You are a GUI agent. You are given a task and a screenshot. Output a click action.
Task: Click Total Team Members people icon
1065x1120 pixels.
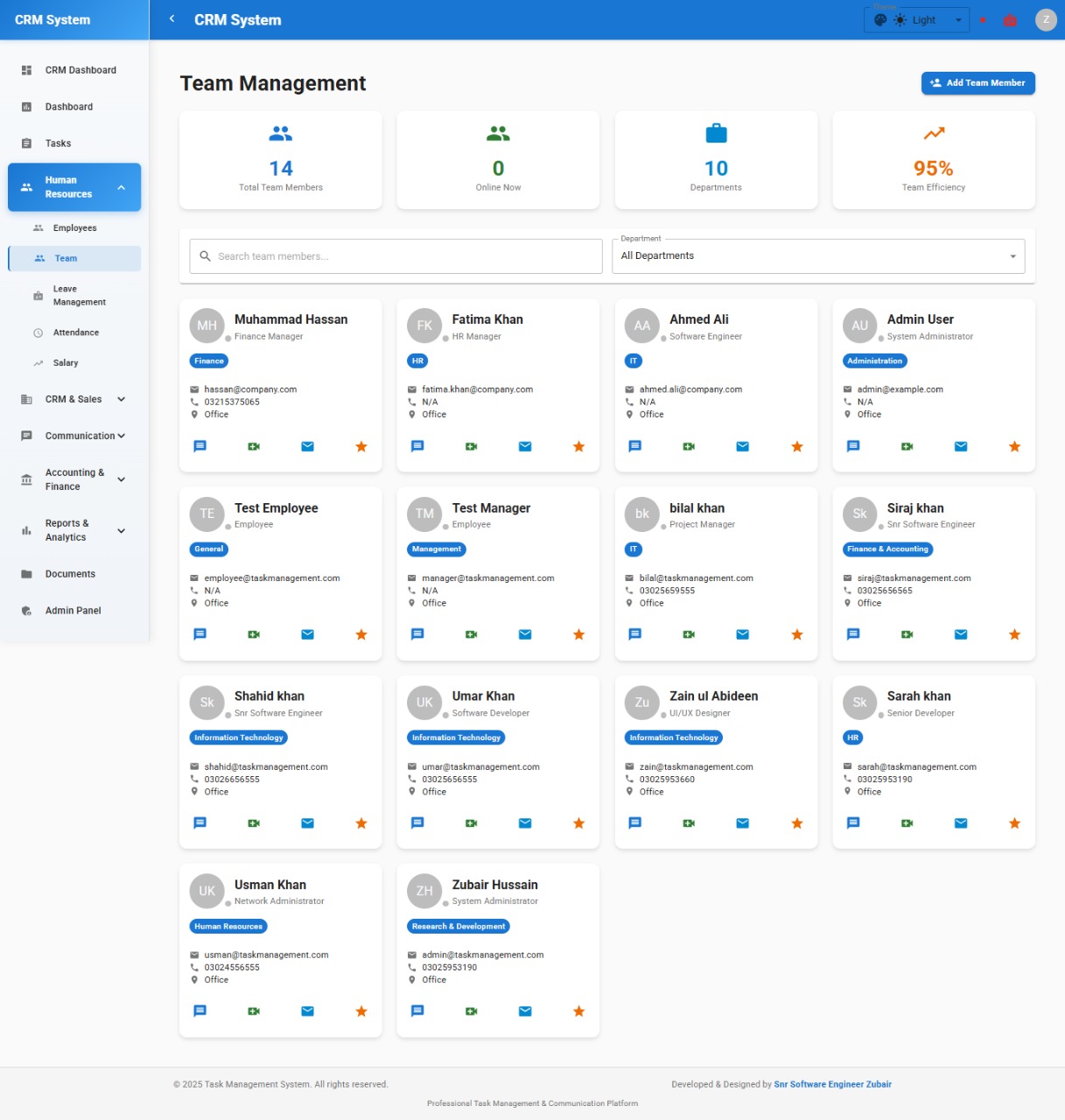coord(281,134)
